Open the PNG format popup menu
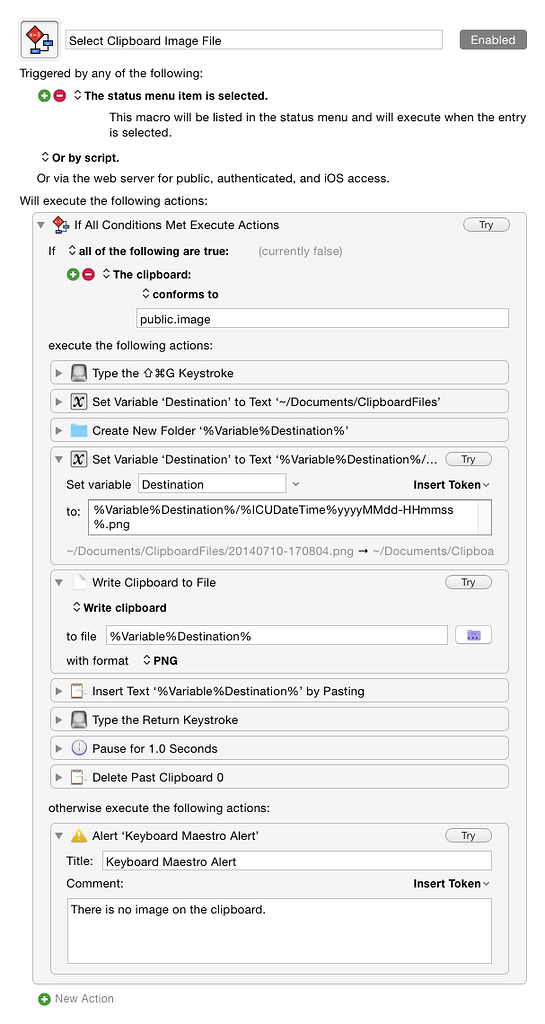The image size is (545, 1024). click(161, 661)
